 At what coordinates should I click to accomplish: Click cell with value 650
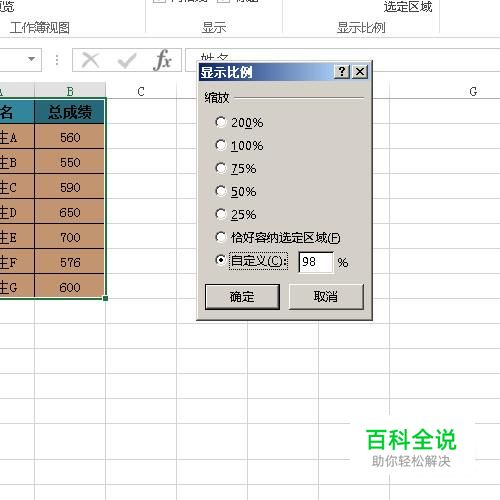[70, 212]
